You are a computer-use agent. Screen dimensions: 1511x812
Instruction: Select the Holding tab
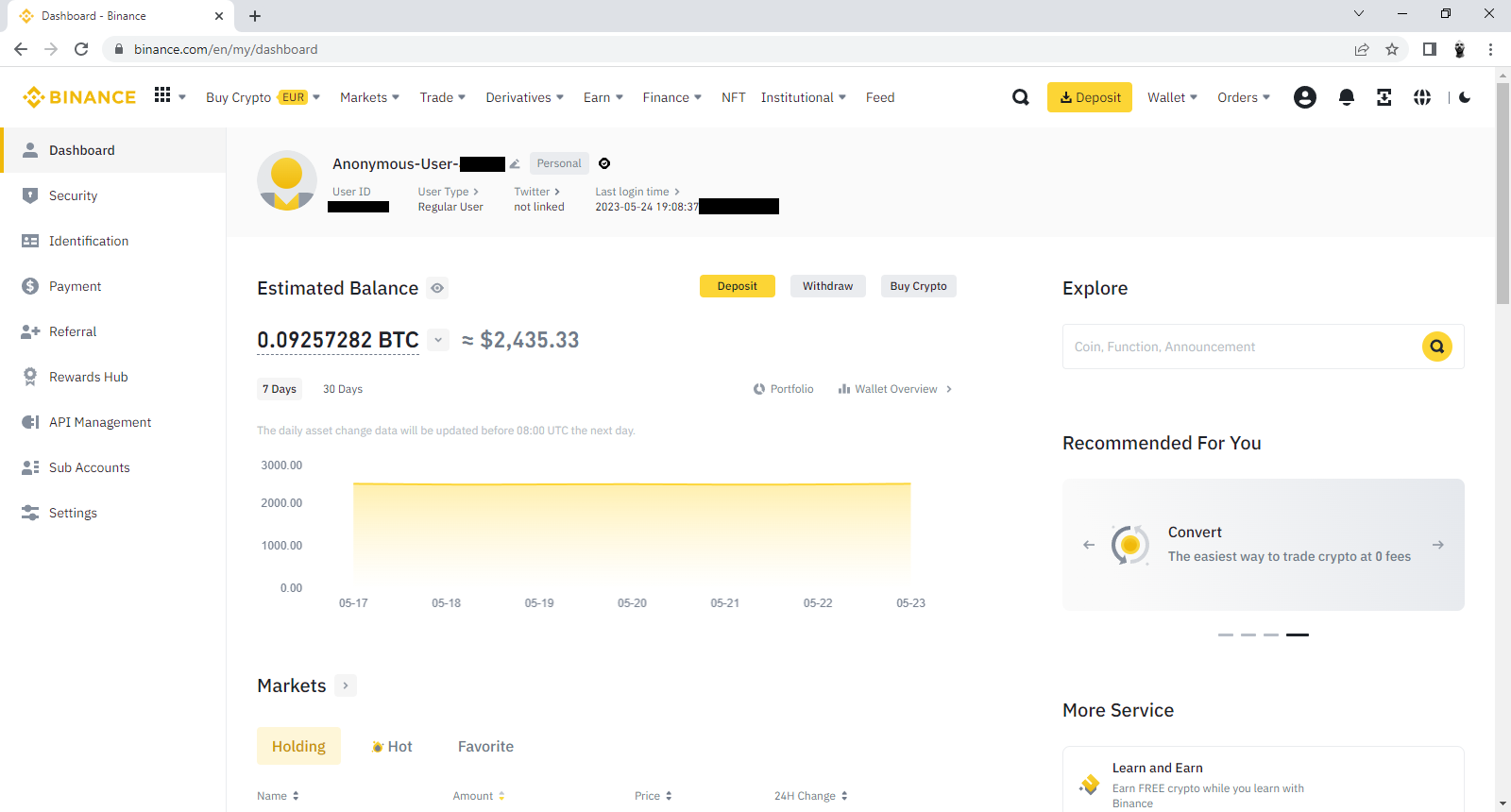[298, 746]
